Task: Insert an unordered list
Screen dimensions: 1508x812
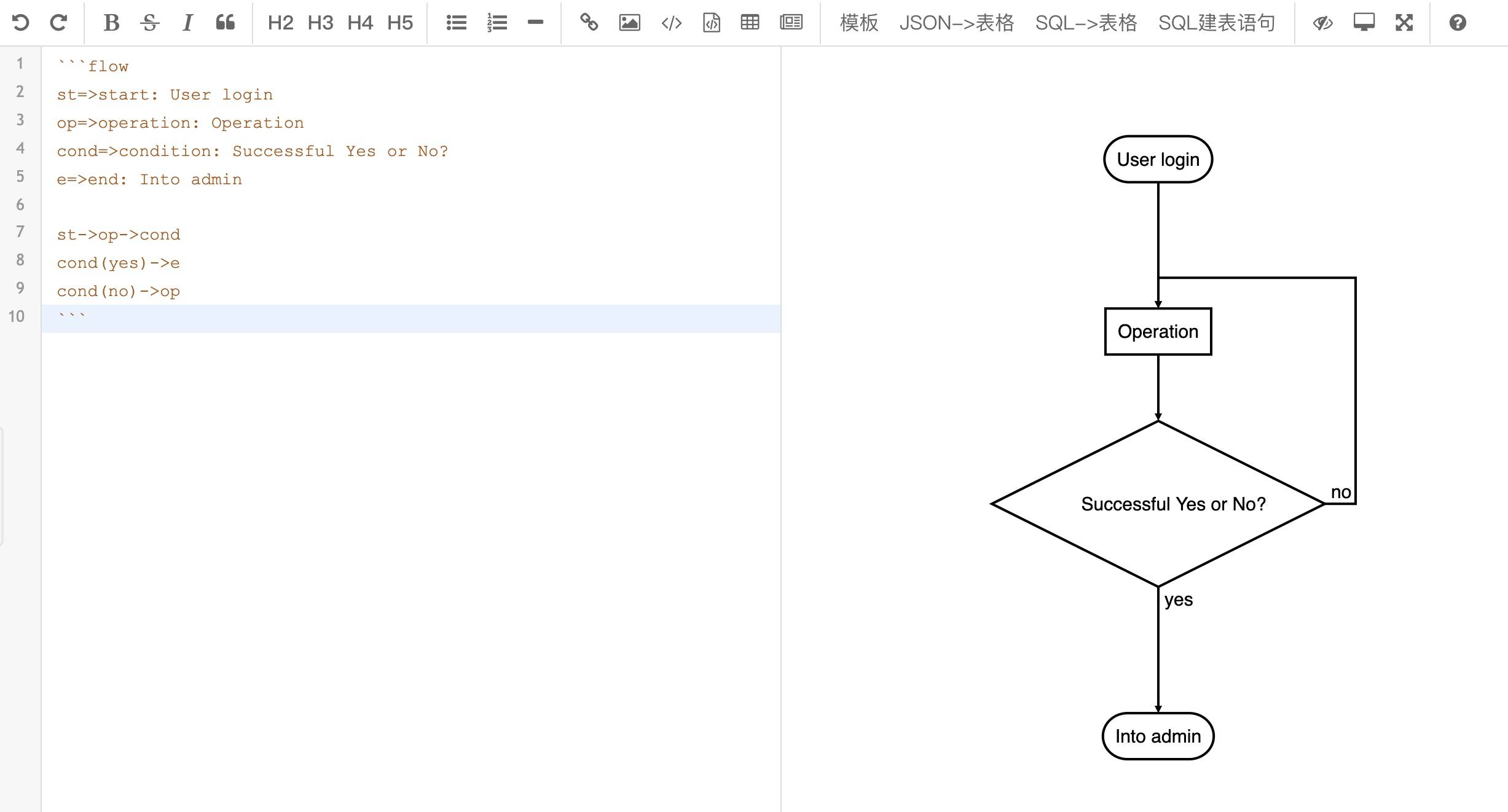Action: 457,23
